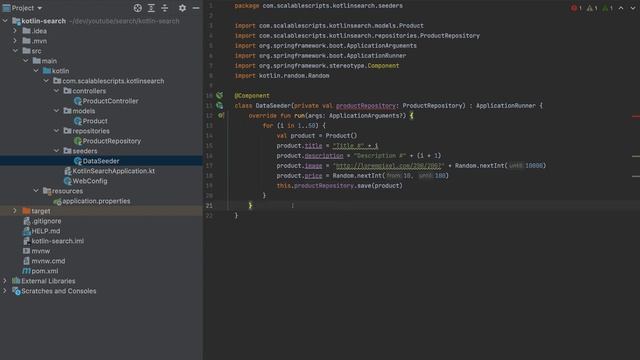The image size is (640, 360).
Task: Click 'val product = Product()' line
Action: (x=317, y=136)
